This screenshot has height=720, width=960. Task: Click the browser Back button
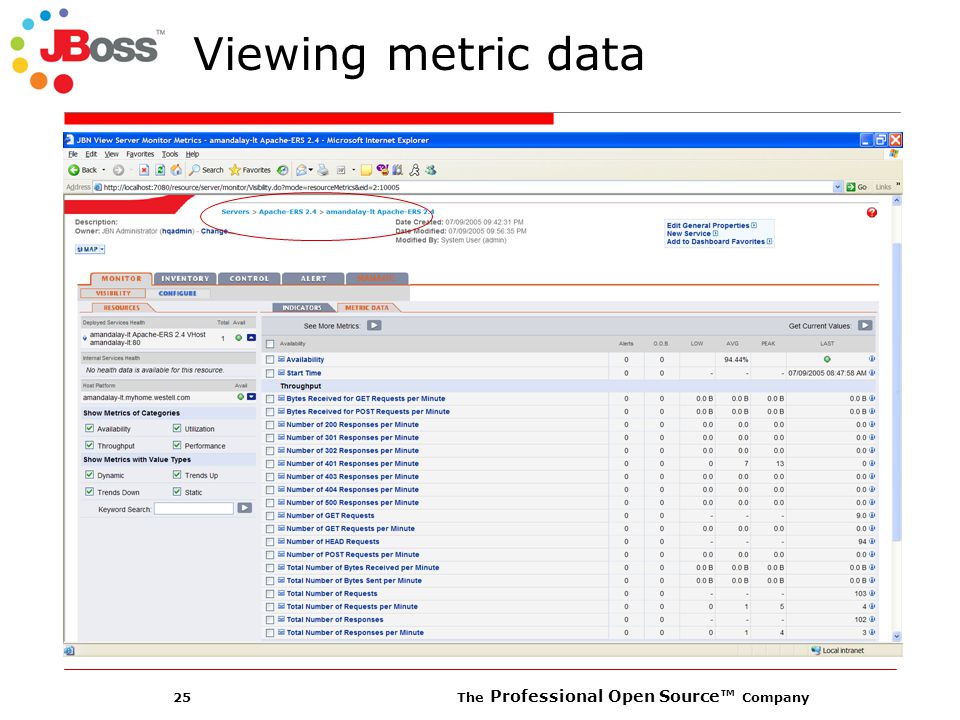(83, 170)
